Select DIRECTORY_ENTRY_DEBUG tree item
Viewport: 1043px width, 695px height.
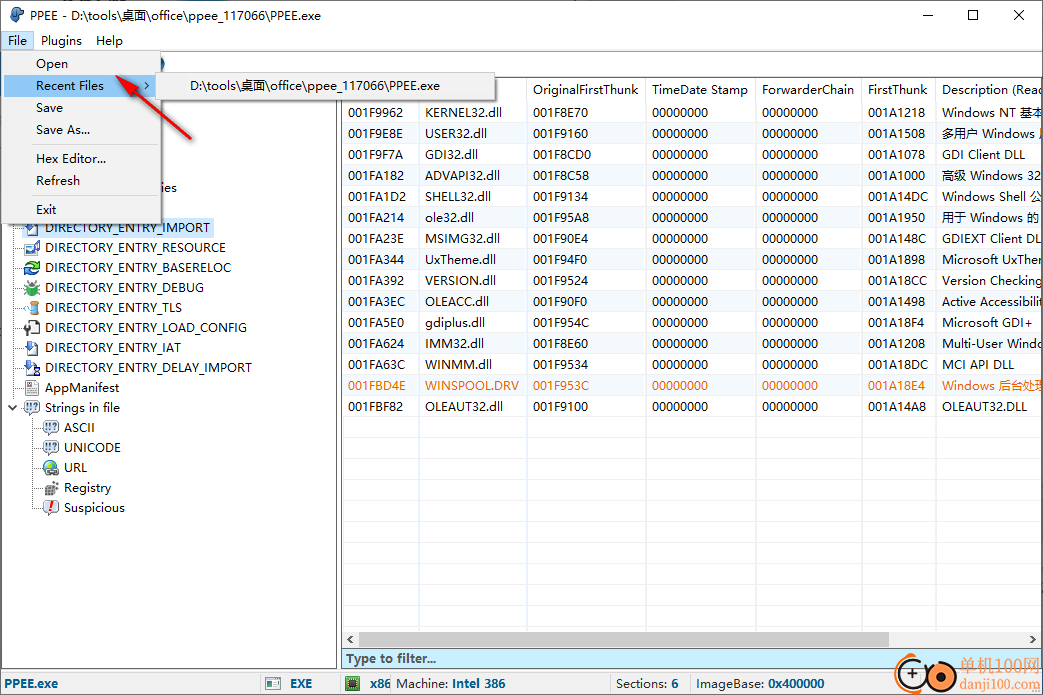click(124, 288)
